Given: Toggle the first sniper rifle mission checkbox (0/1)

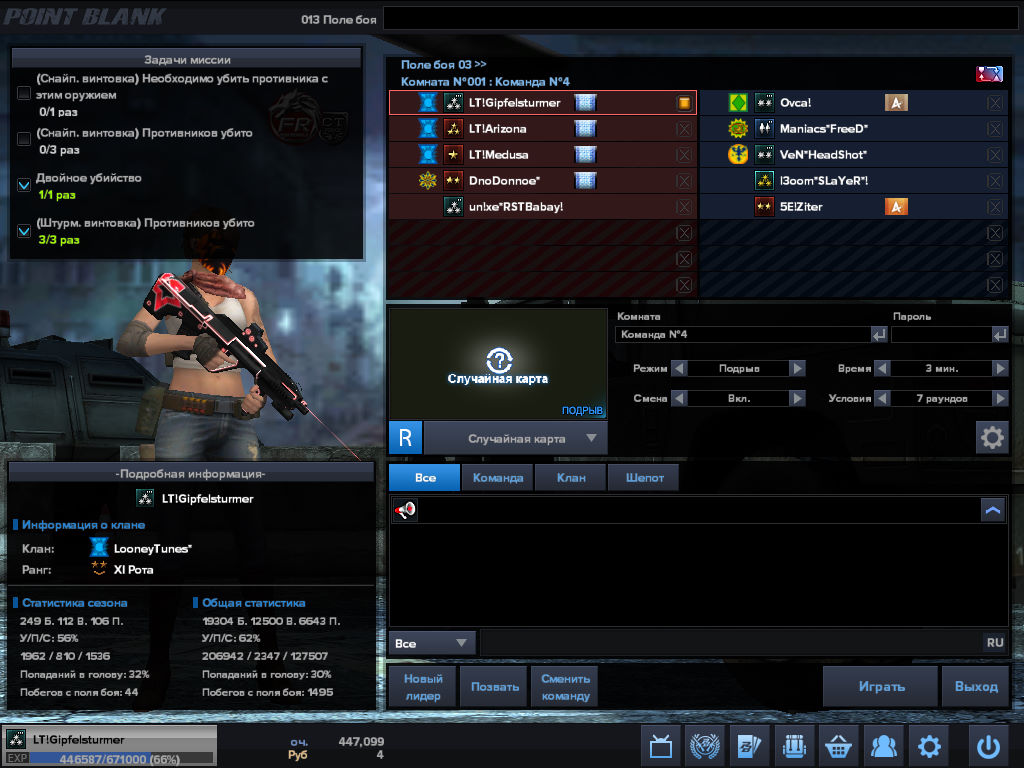Looking at the screenshot, I should click(x=24, y=93).
